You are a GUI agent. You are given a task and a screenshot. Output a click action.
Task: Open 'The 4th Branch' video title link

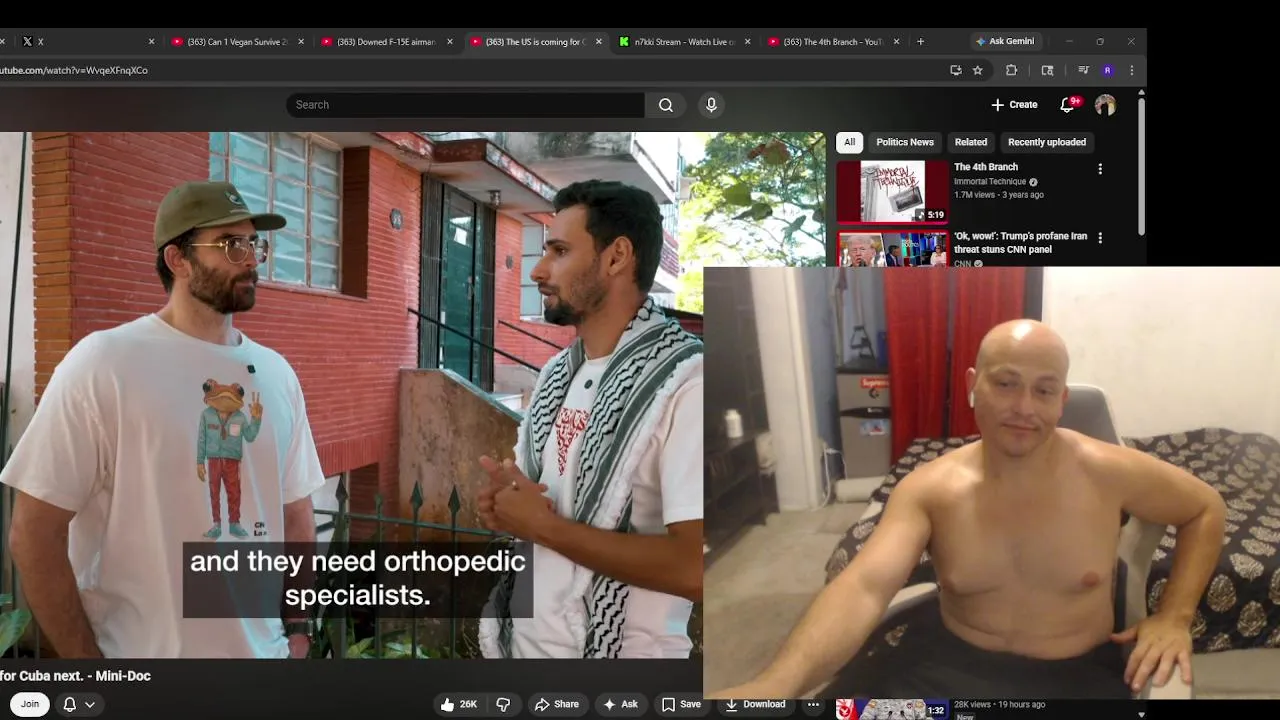(x=986, y=167)
